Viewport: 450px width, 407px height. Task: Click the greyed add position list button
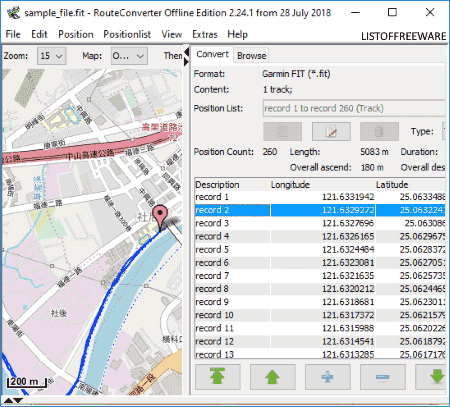pyautogui.click(x=282, y=131)
